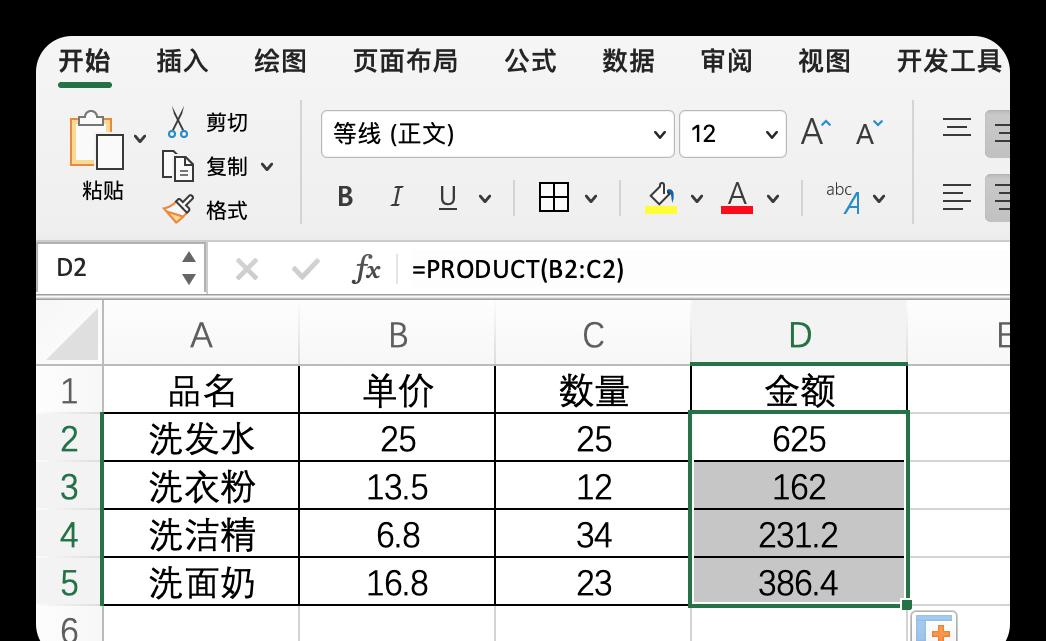This screenshot has width=1046, height=641.
Task: Open the 公式 tab
Action: pos(530,61)
